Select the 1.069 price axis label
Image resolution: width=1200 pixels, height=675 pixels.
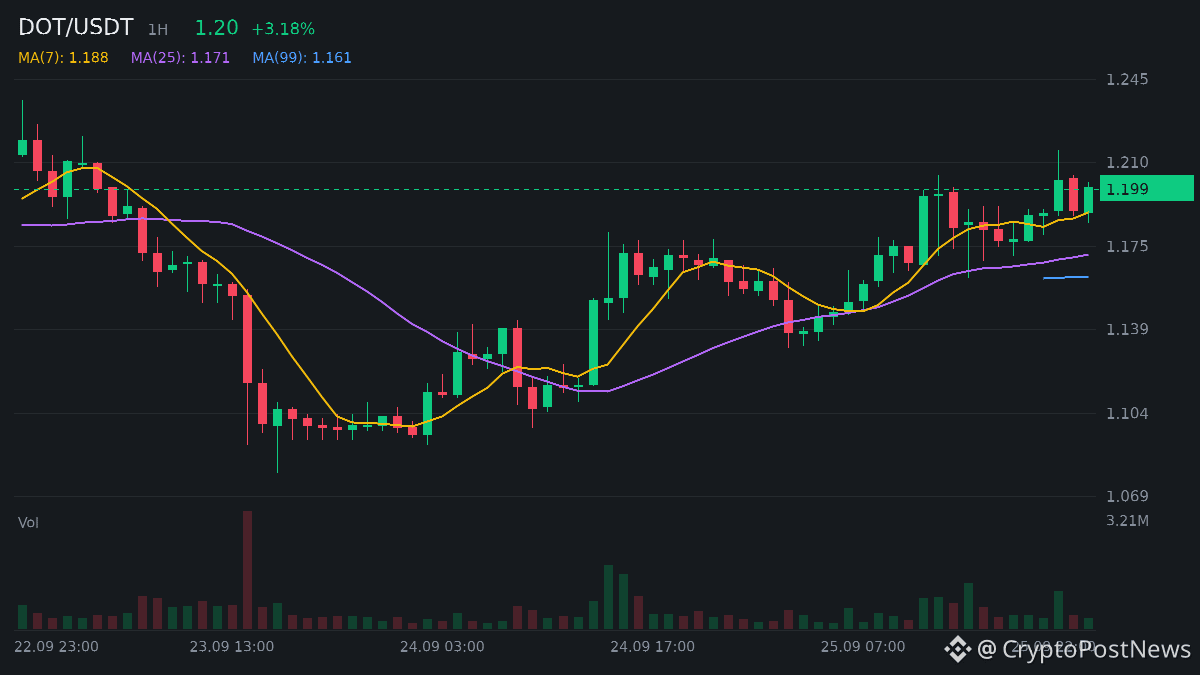pyautogui.click(x=1127, y=496)
